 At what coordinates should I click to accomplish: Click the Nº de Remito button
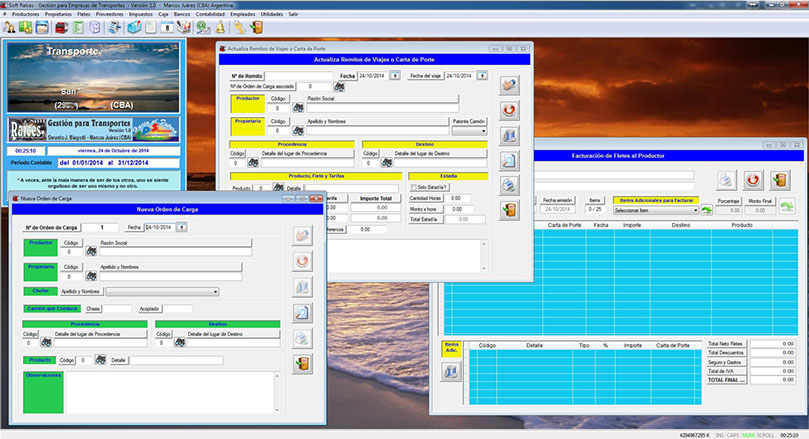coord(248,75)
